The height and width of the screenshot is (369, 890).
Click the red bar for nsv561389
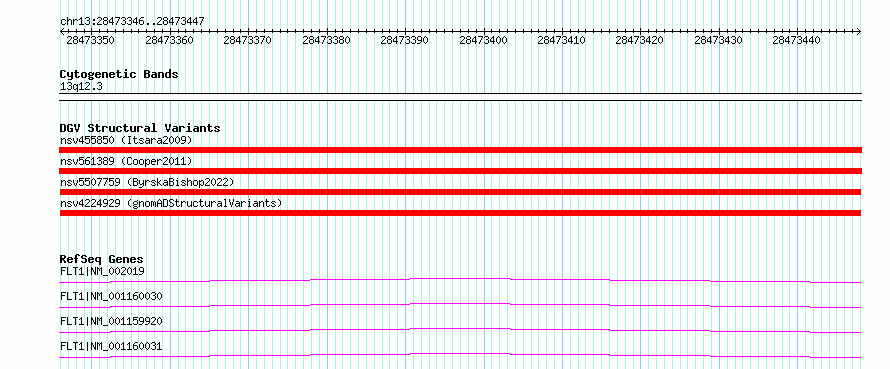[x=460, y=171]
